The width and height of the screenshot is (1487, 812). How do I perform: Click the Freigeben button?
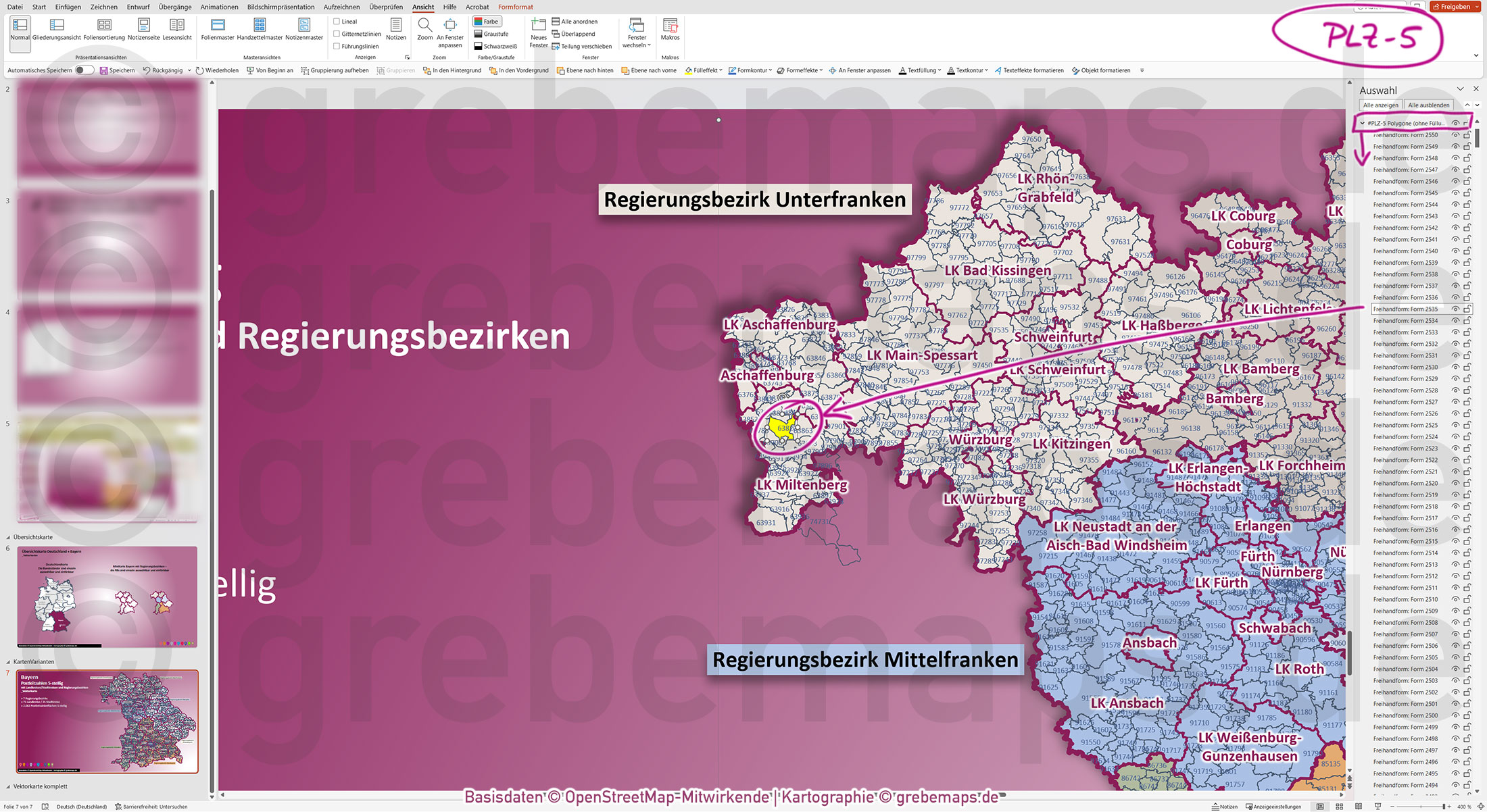pos(1454,6)
